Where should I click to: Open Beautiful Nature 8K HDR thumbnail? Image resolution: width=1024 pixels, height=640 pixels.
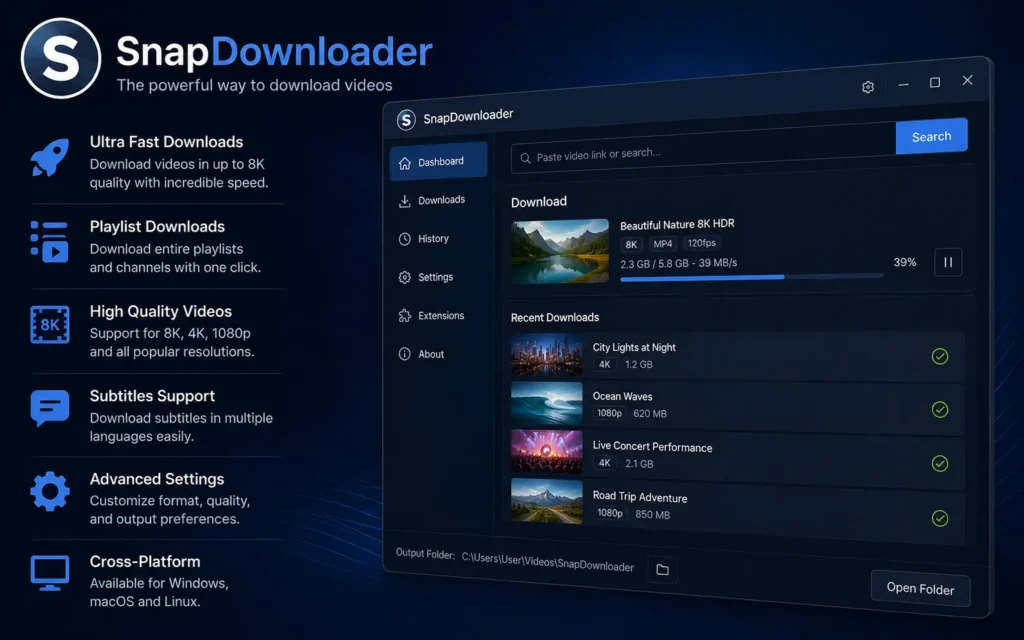click(x=560, y=251)
